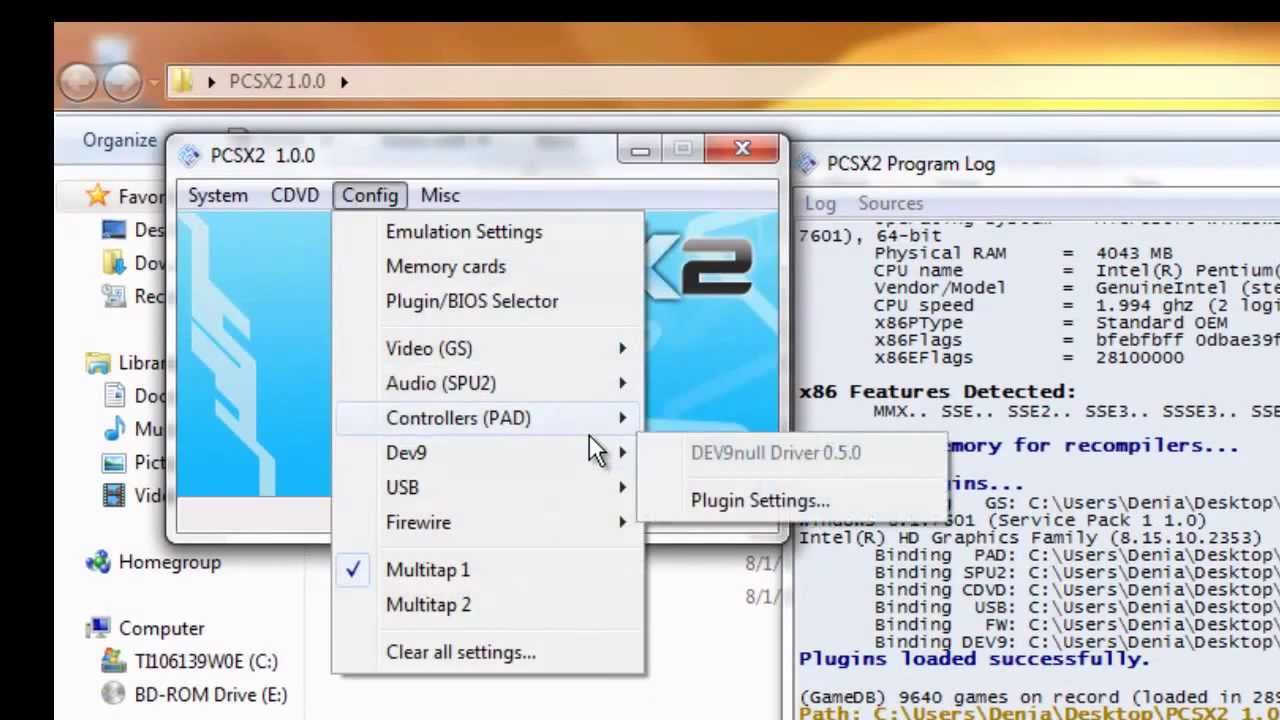1280x720 pixels.
Task: Select Computer in the sidebar
Action: coord(161,628)
